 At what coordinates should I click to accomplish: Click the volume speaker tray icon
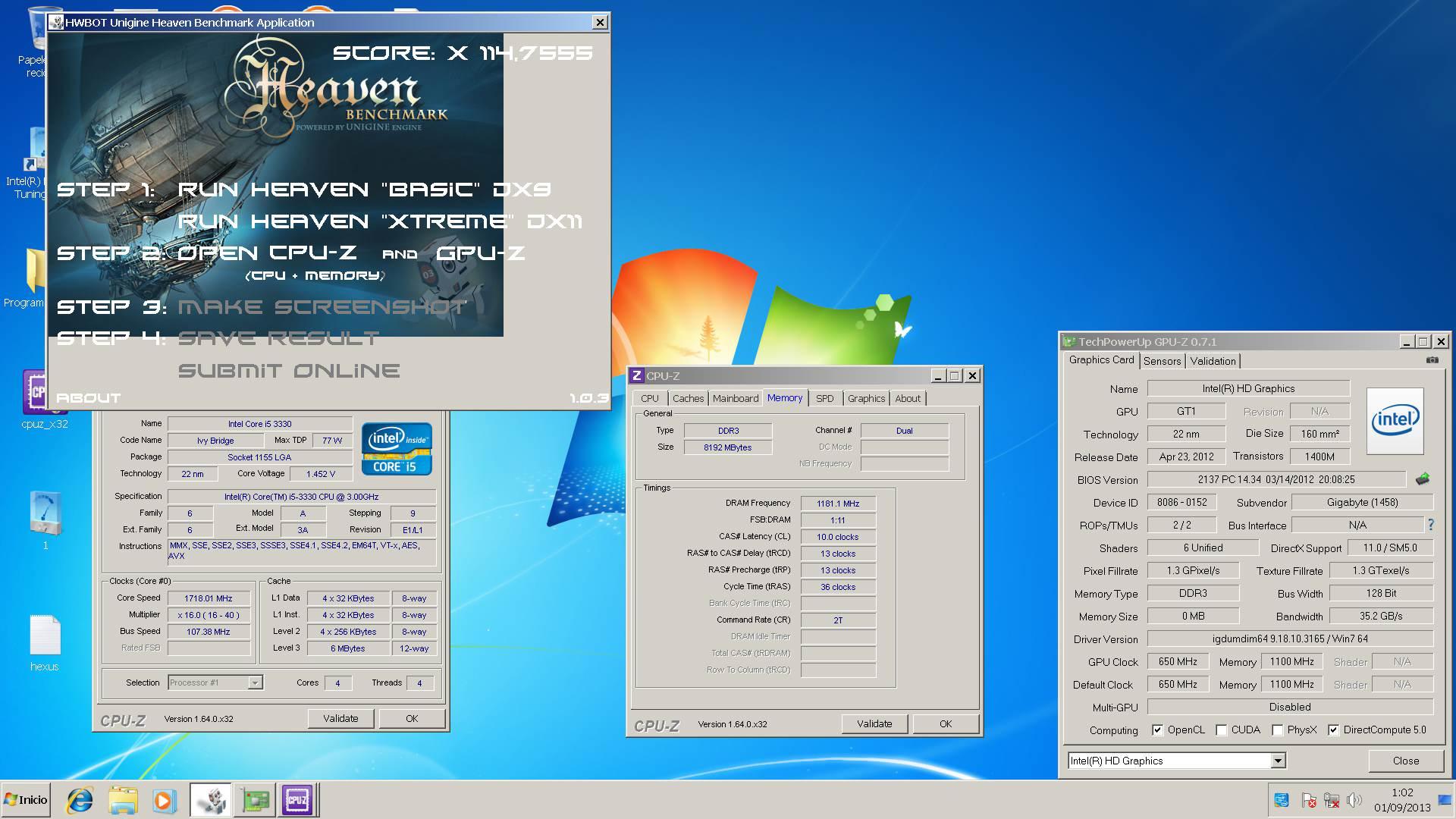pyautogui.click(x=1354, y=800)
